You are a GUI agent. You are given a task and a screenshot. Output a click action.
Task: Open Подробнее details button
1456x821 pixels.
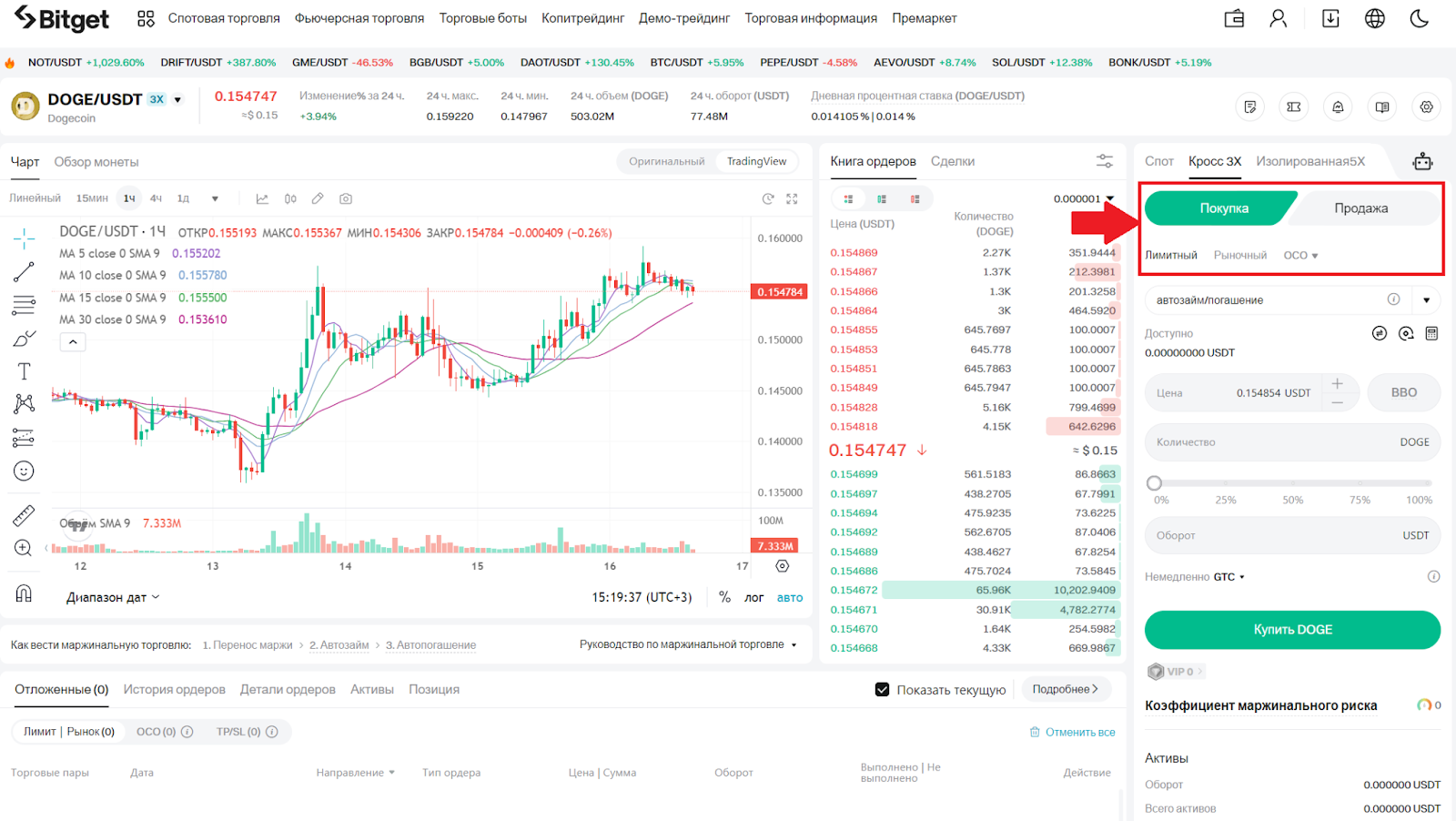1066,689
